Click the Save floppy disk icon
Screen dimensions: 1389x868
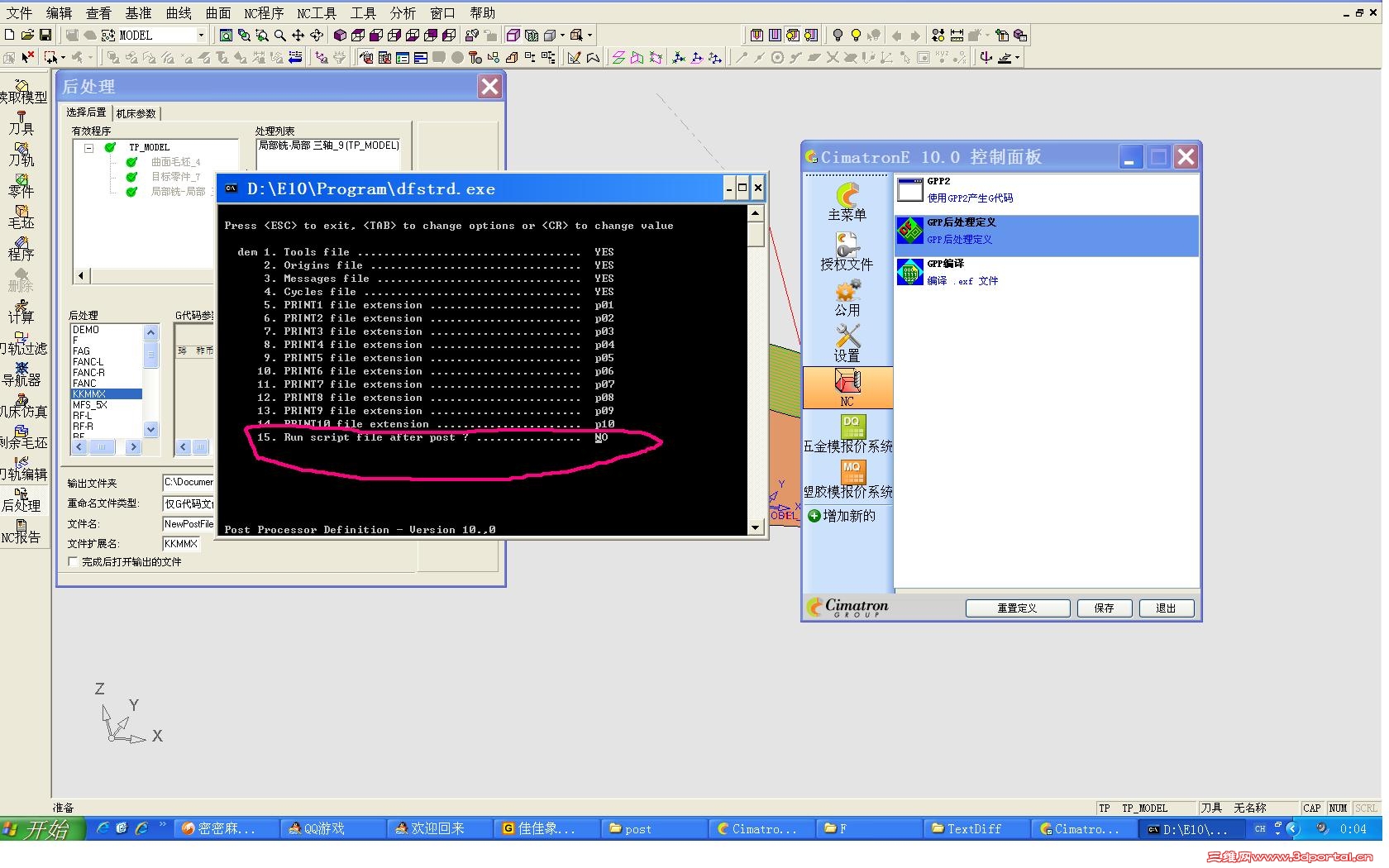[x=45, y=35]
